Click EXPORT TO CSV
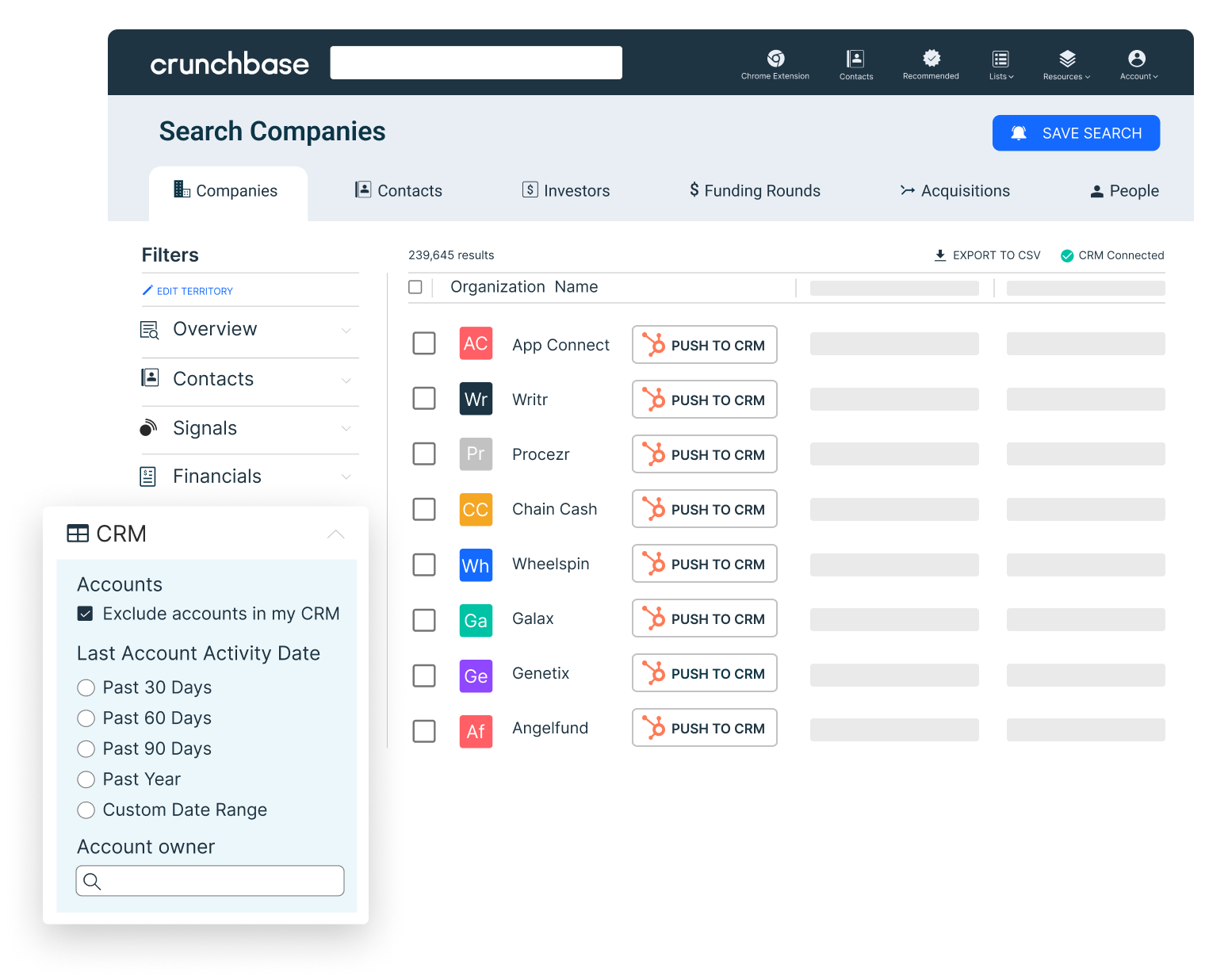The image size is (1228, 980). click(987, 255)
